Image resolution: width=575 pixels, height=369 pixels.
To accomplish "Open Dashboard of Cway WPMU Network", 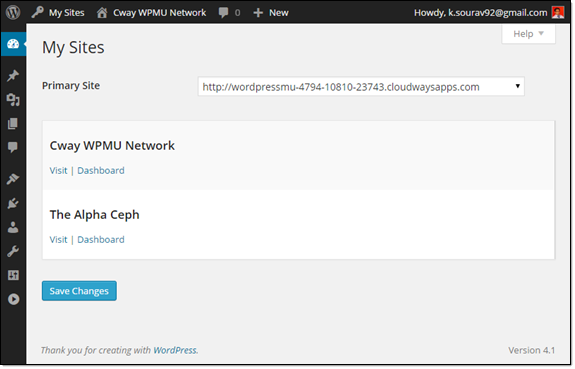I will (101, 171).
